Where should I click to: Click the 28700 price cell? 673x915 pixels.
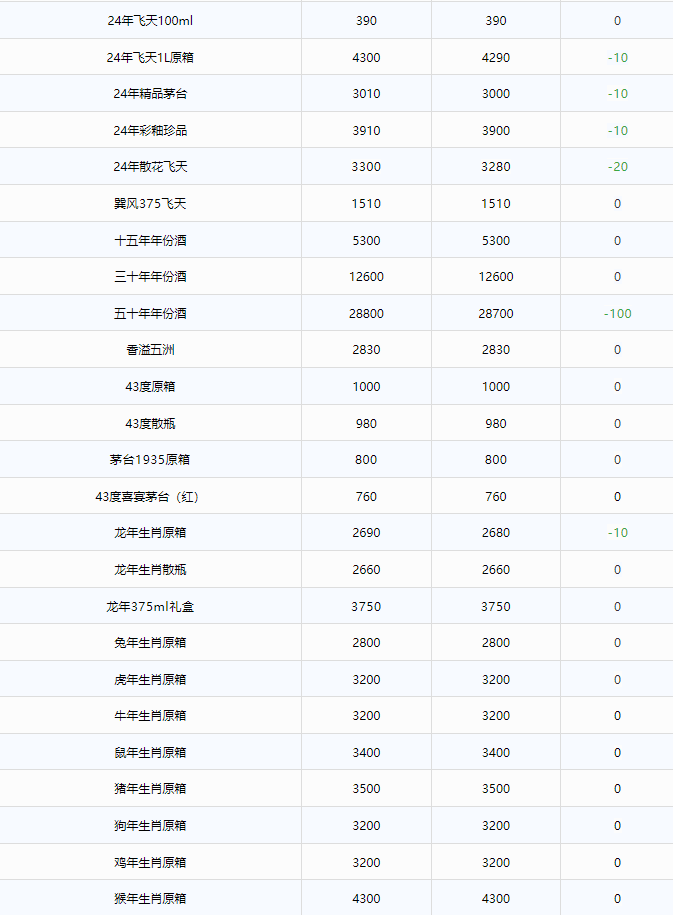click(496, 314)
